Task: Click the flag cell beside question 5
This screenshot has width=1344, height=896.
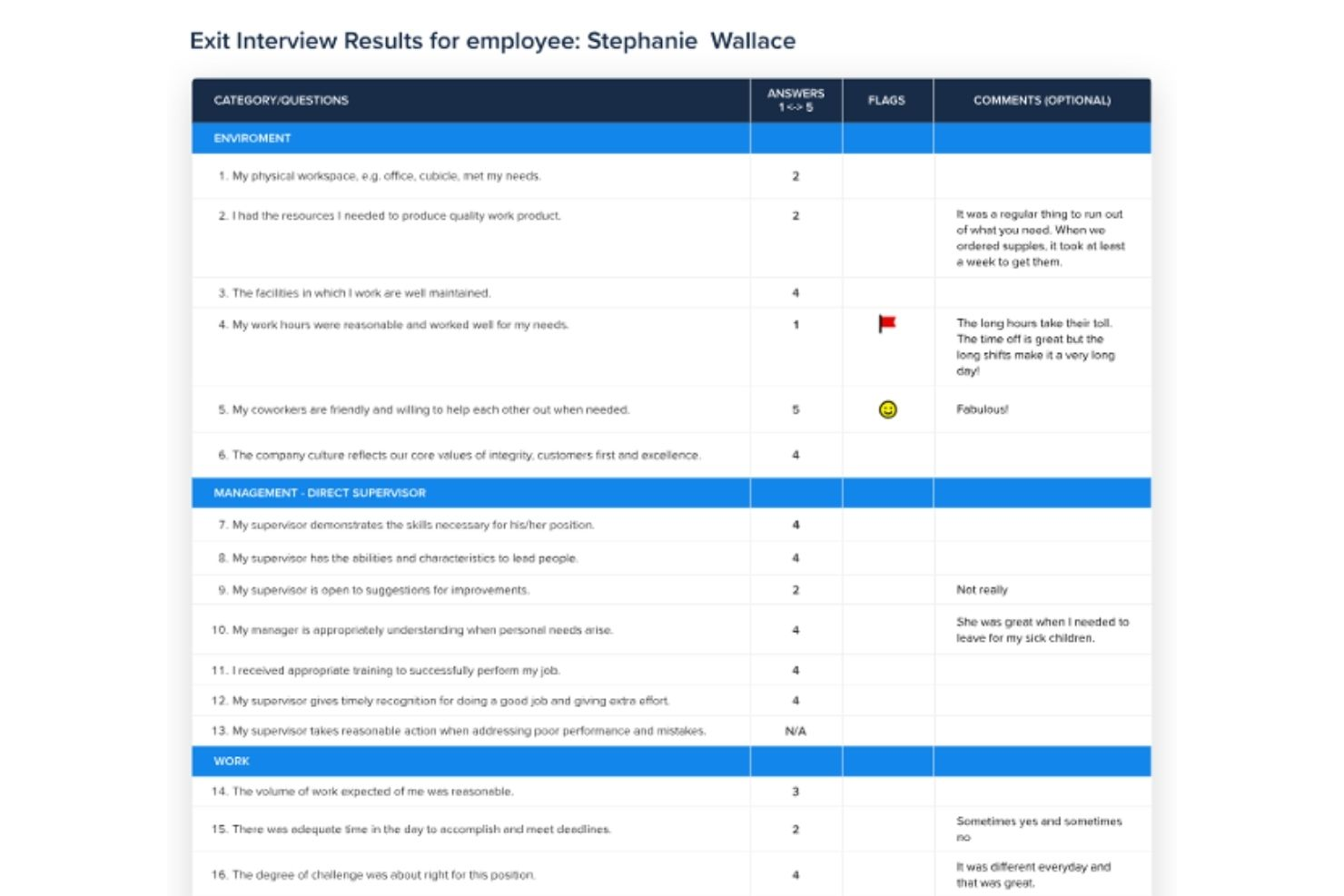Action: (x=885, y=410)
